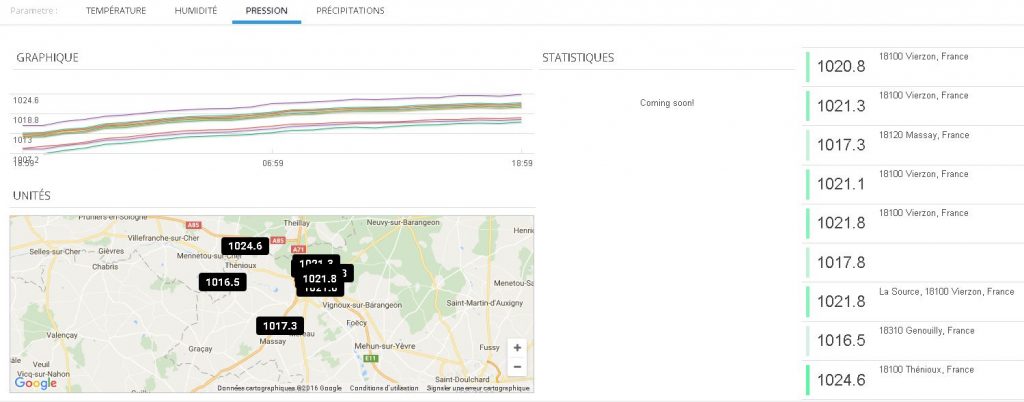1024x402 pixels.
Task: Select the 1020.8 Vierzon station entry
Action: 912,66
